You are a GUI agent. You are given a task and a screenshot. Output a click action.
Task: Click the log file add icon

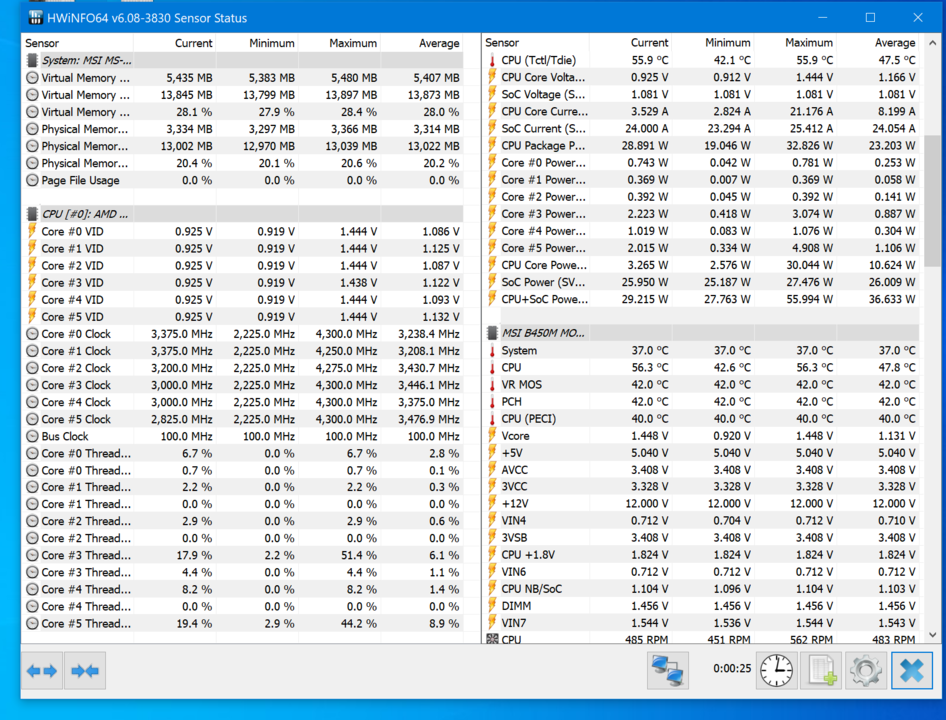point(821,671)
